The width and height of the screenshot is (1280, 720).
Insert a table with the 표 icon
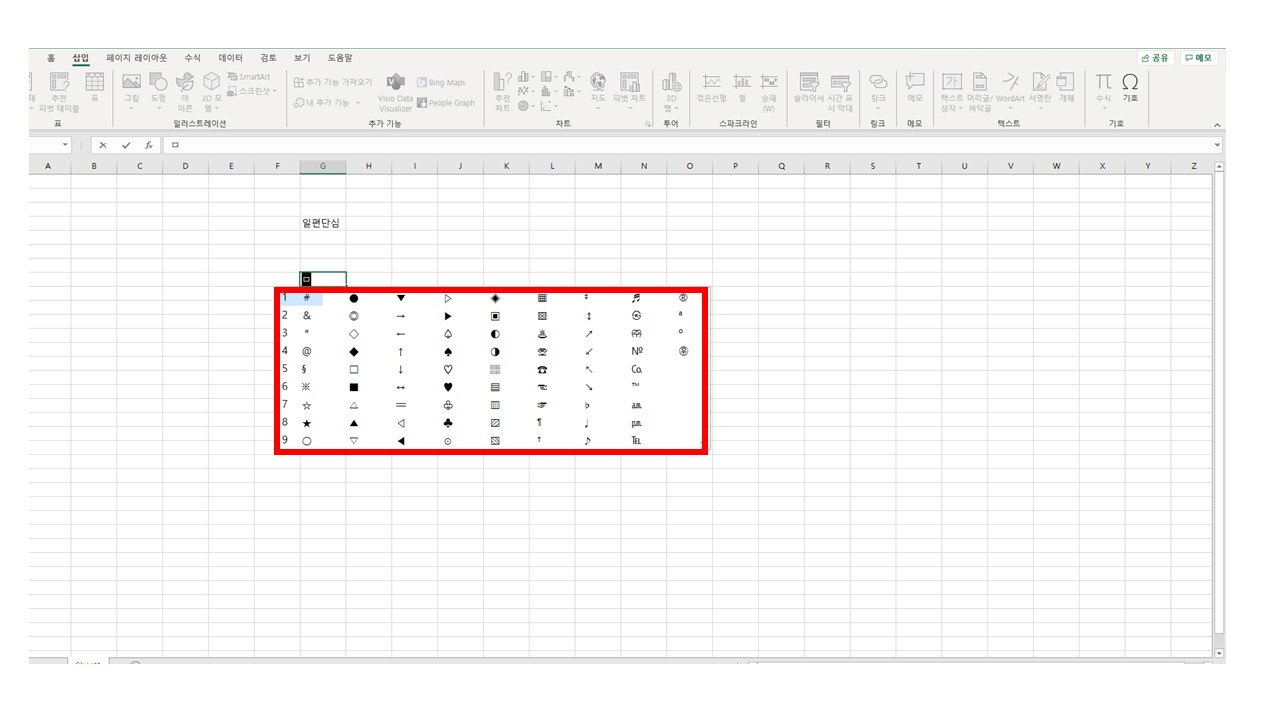94,88
